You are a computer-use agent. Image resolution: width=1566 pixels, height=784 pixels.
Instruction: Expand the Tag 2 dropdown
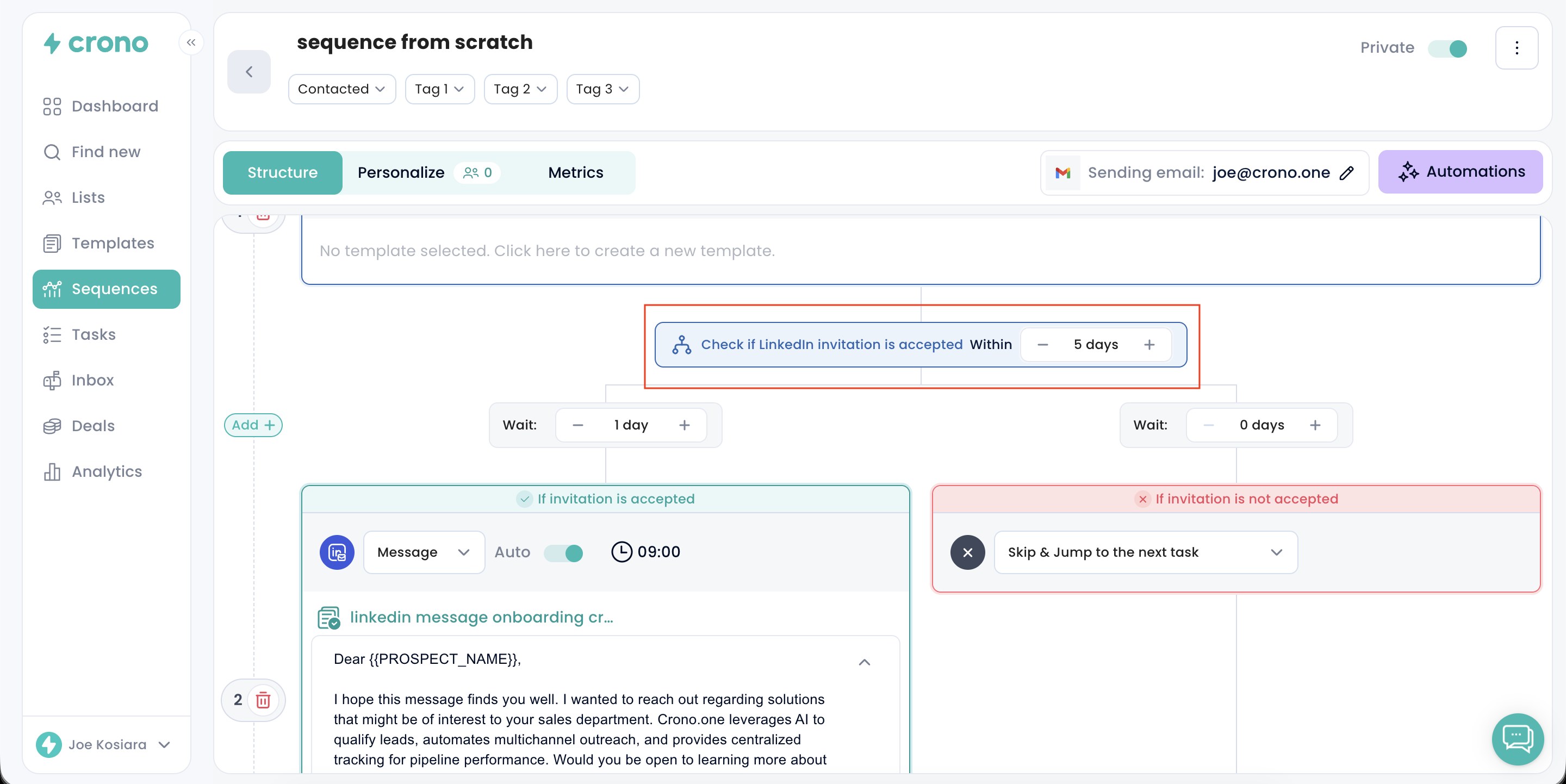tap(520, 89)
